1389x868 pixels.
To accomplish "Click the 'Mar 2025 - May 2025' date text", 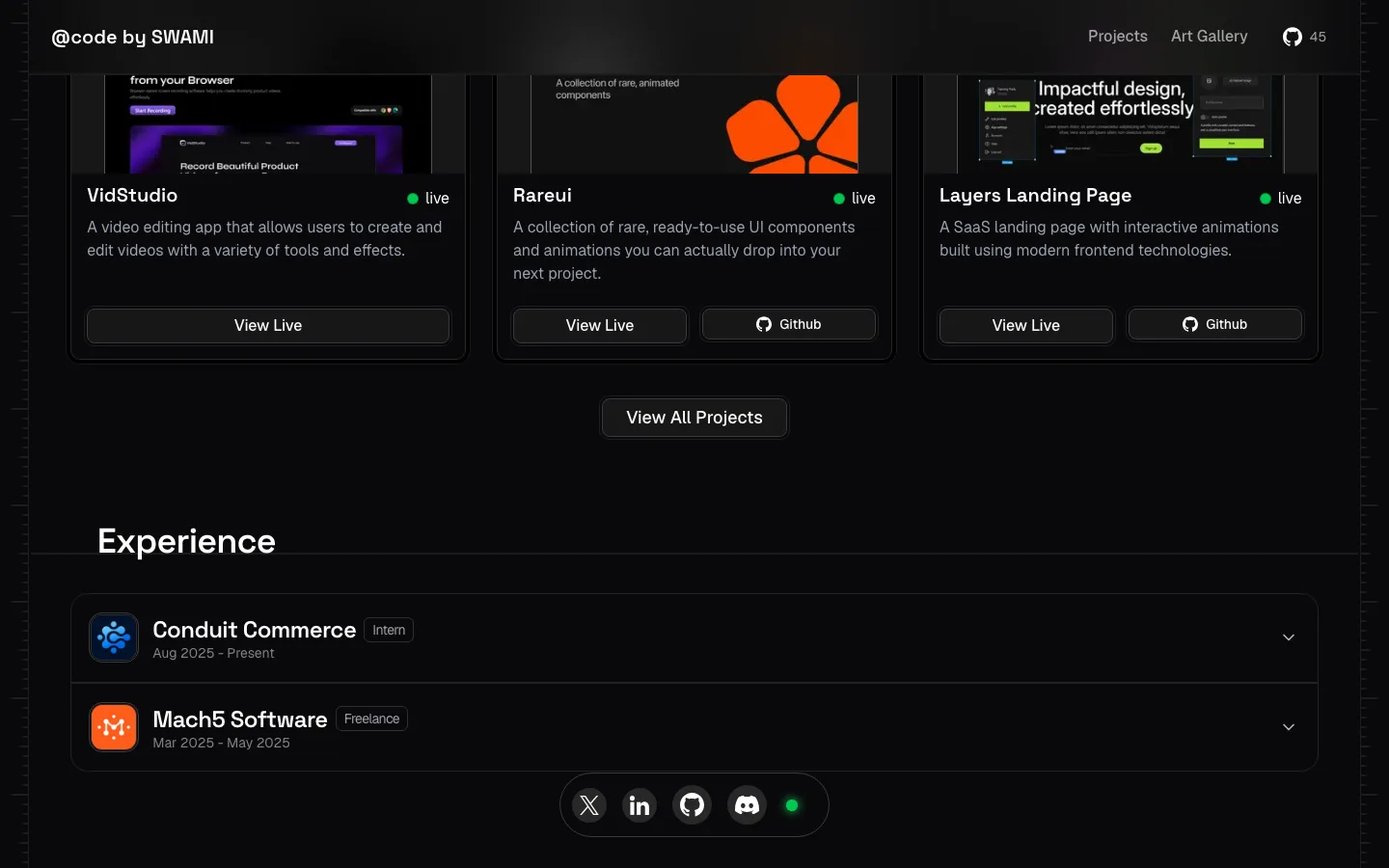I will (x=221, y=743).
